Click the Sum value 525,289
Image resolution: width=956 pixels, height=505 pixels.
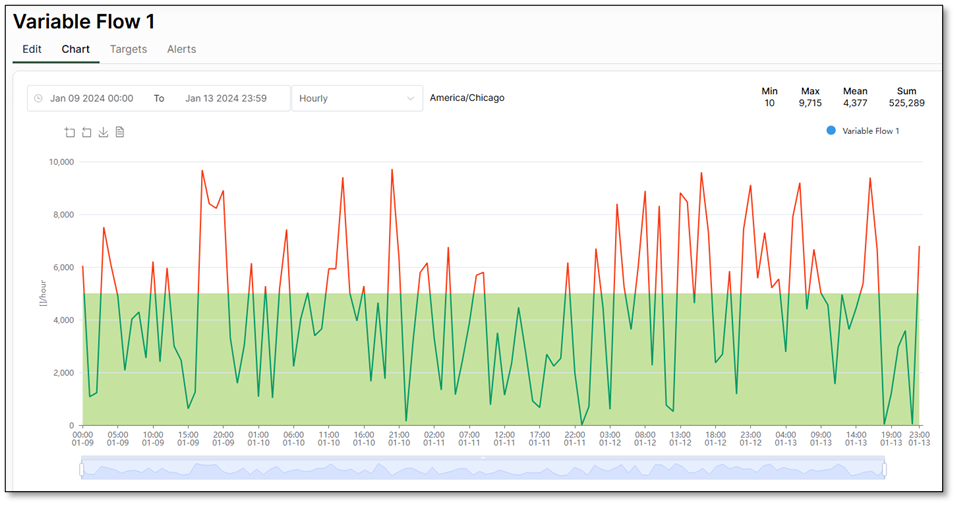(907, 103)
